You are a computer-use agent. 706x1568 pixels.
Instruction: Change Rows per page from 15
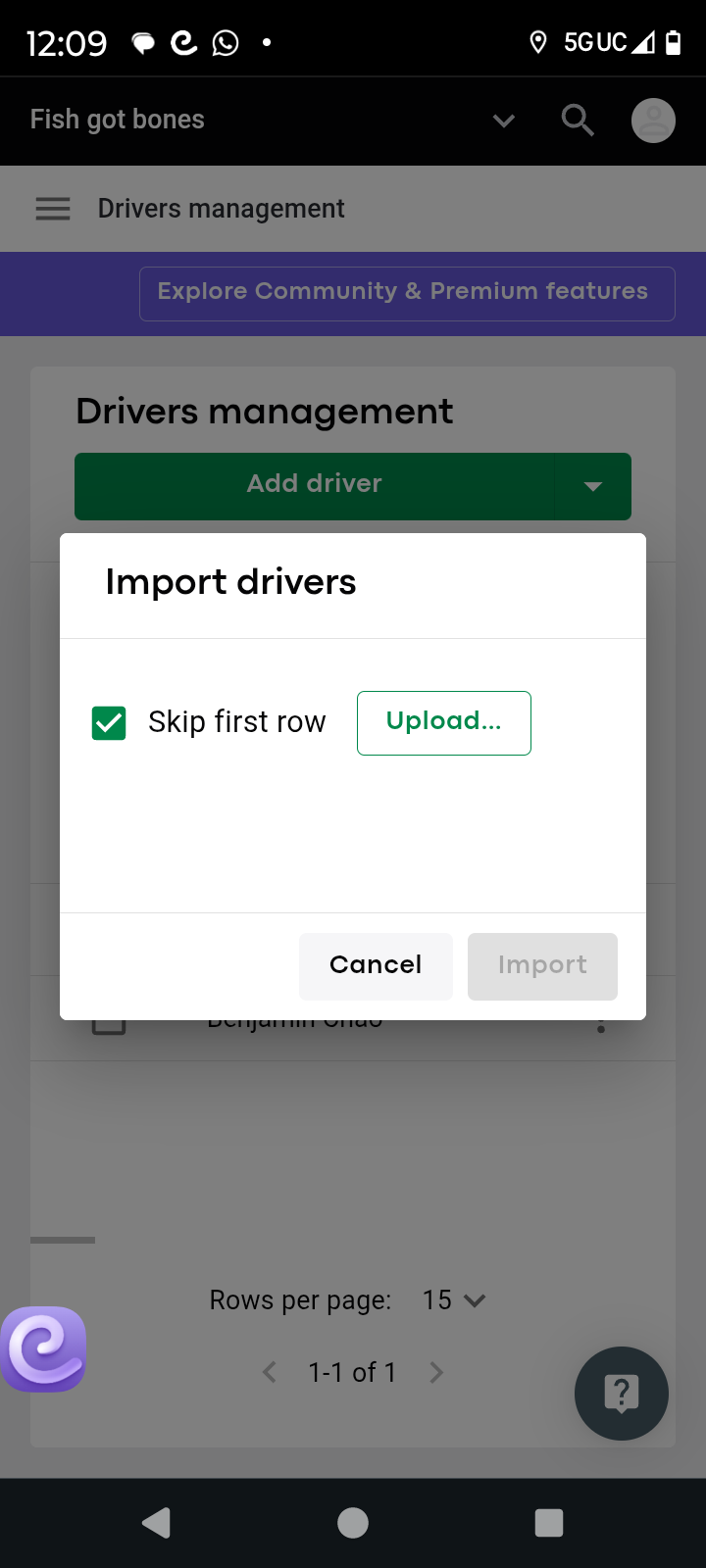(x=454, y=1300)
